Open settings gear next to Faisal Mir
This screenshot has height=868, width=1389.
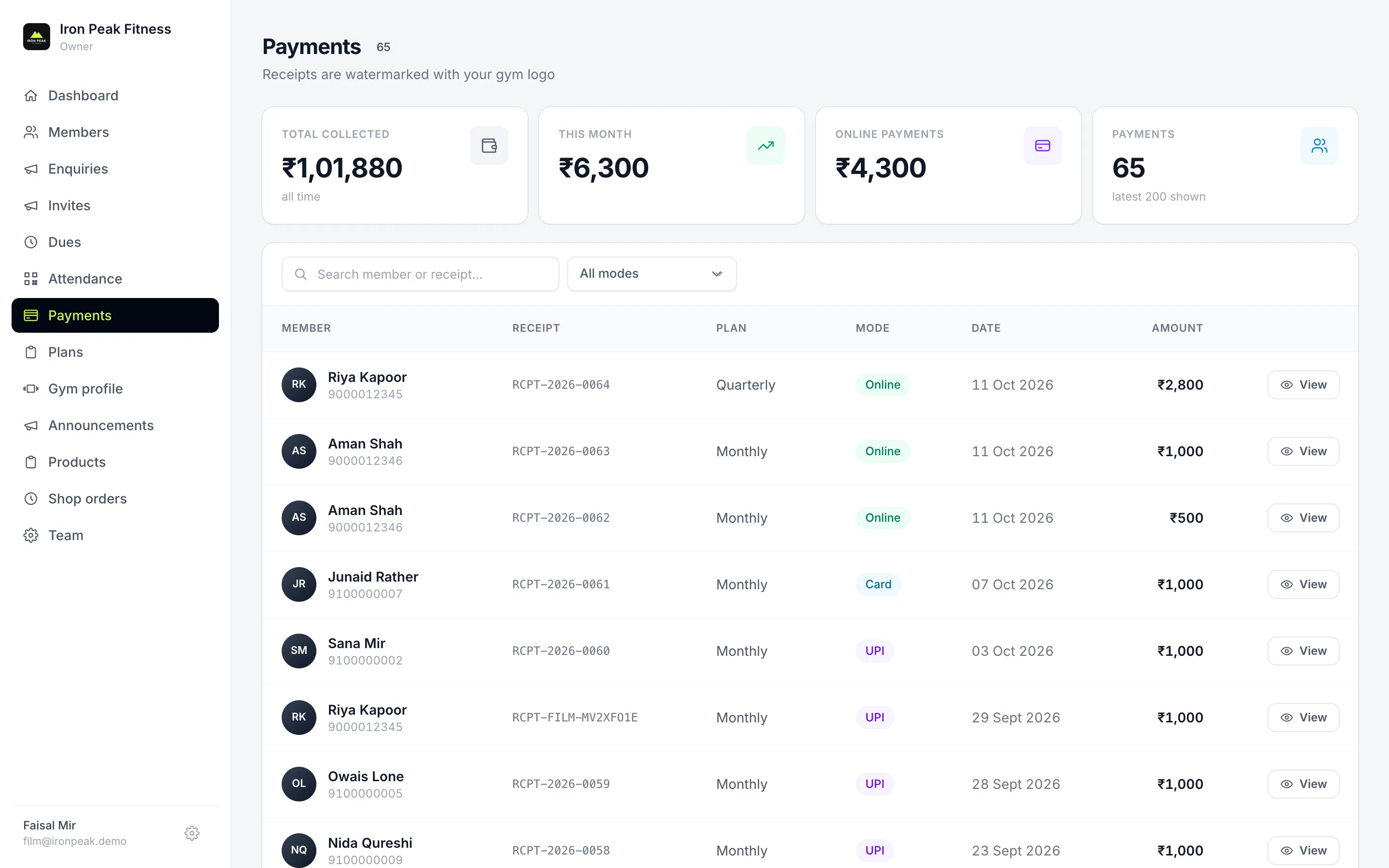(191, 833)
